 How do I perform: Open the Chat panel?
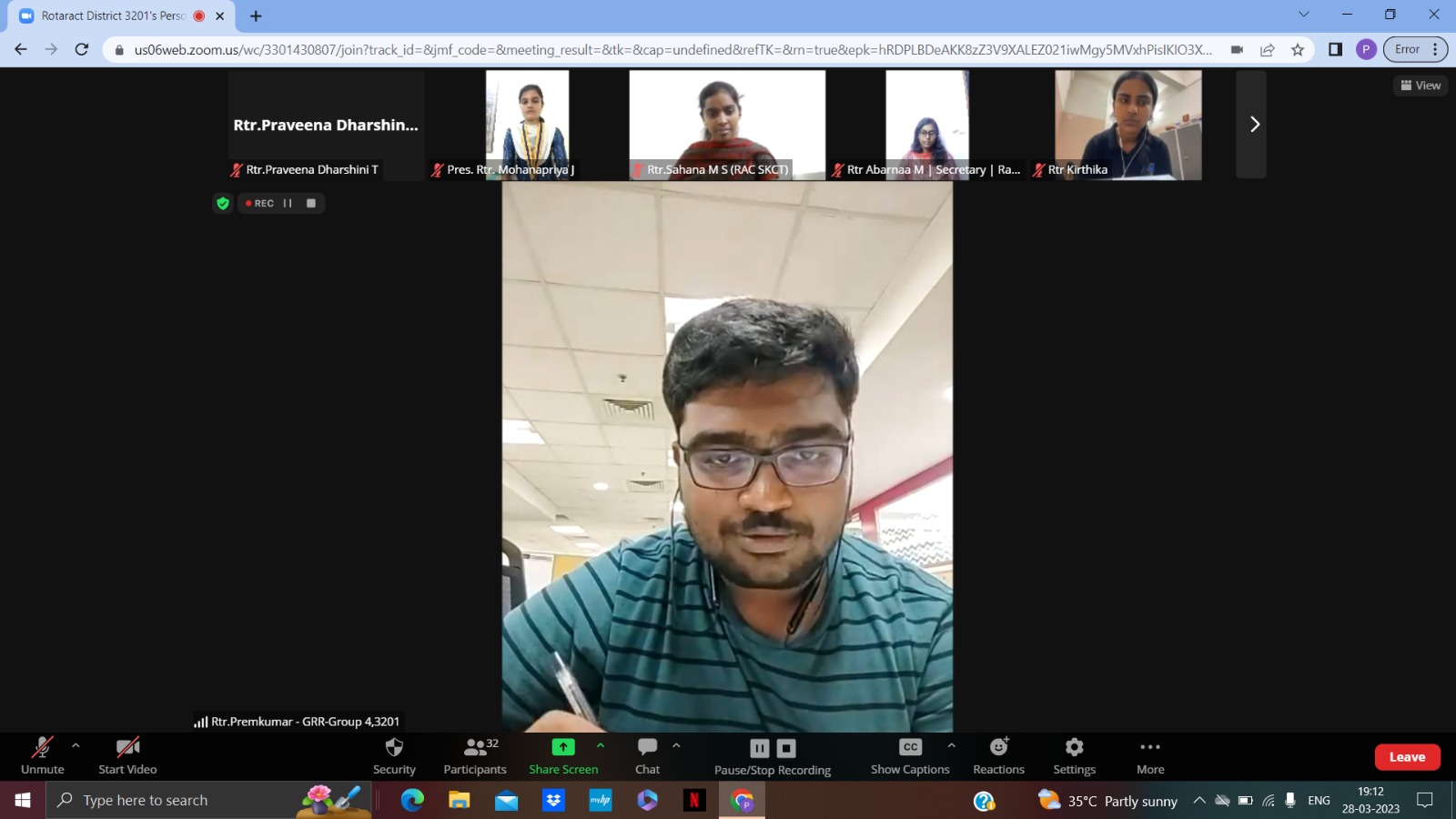647,748
